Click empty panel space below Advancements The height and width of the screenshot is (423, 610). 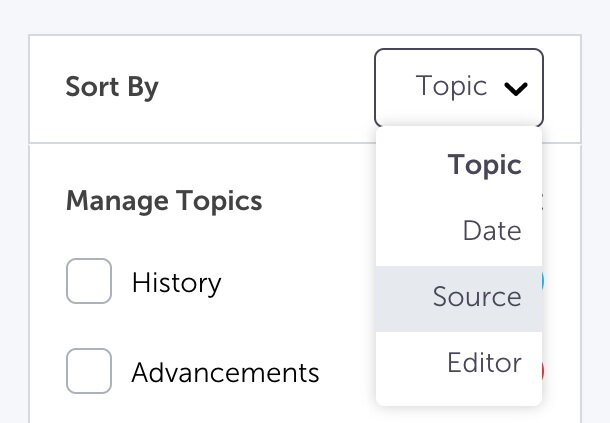[x=200, y=410]
